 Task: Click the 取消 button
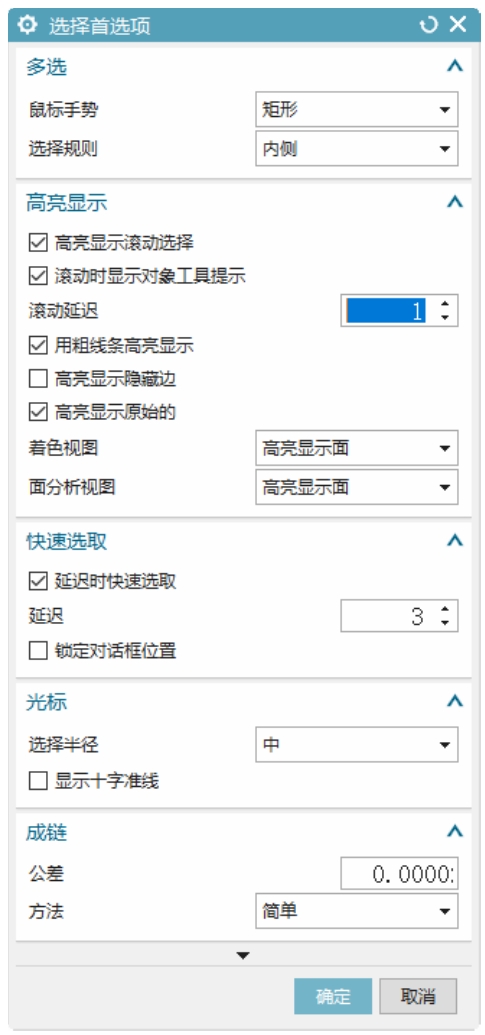[418, 996]
